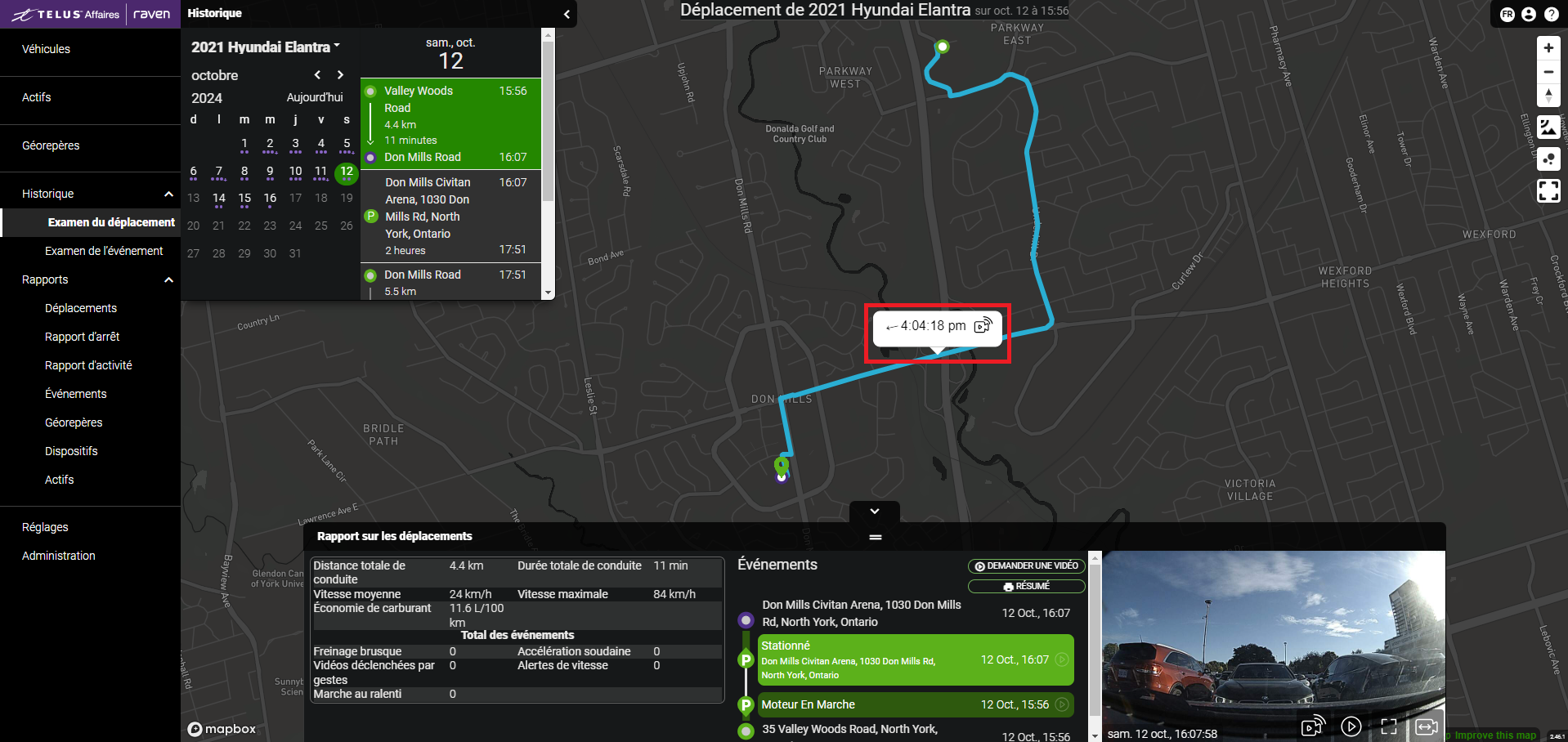Collapse the Historique menu section

coord(168,194)
